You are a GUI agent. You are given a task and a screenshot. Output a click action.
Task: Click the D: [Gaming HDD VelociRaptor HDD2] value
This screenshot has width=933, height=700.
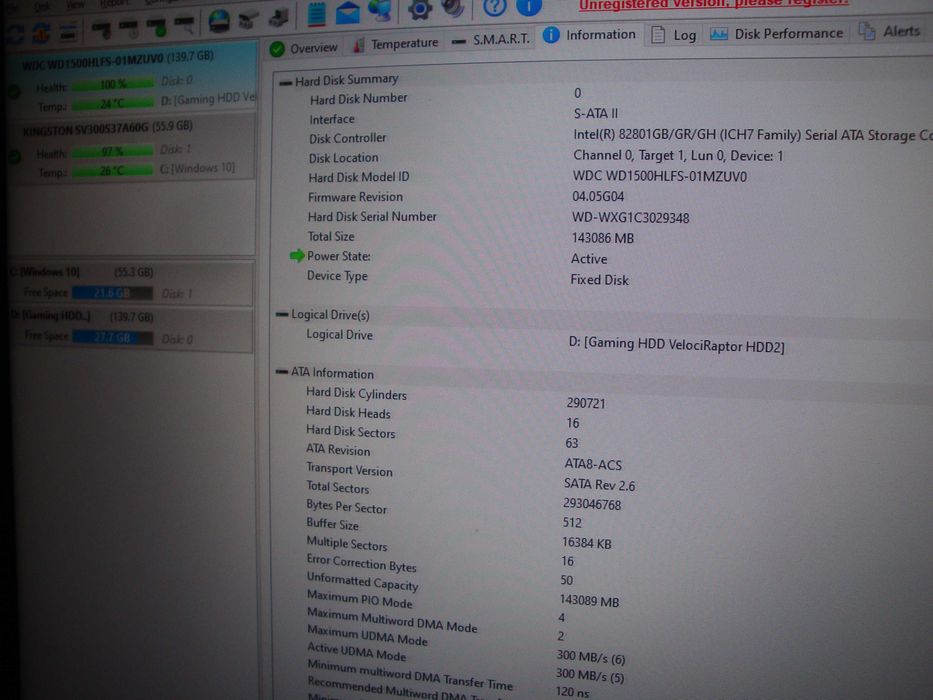(677, 345)
